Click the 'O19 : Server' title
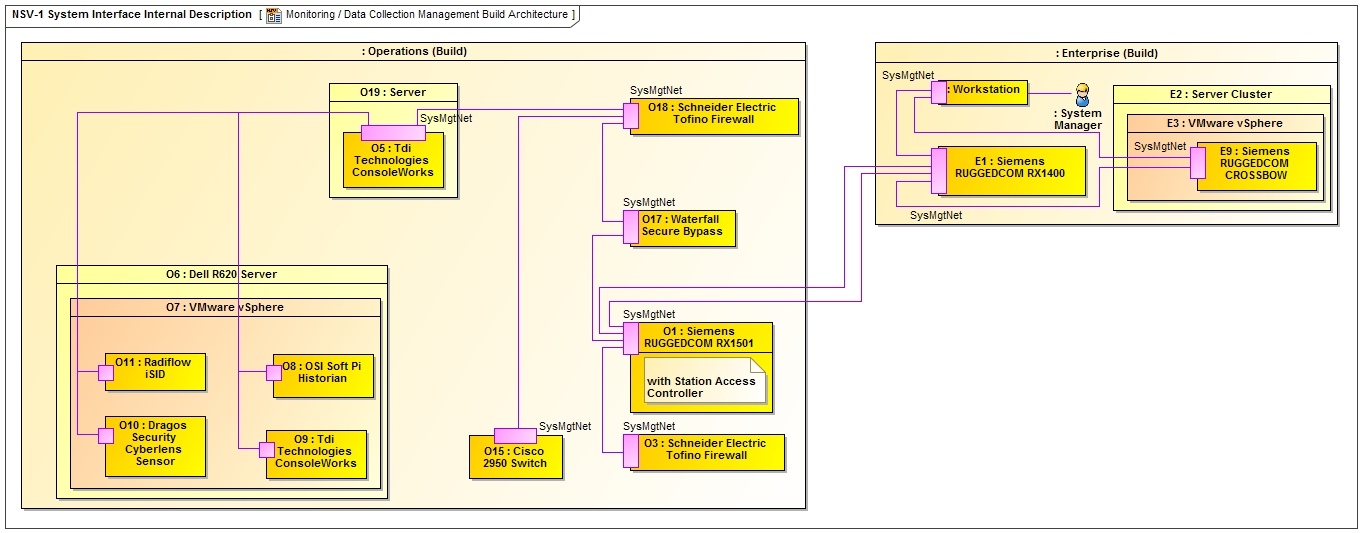Image resolution: width=1362 pixels, height=533 pixels. click(x=393, y=92)
